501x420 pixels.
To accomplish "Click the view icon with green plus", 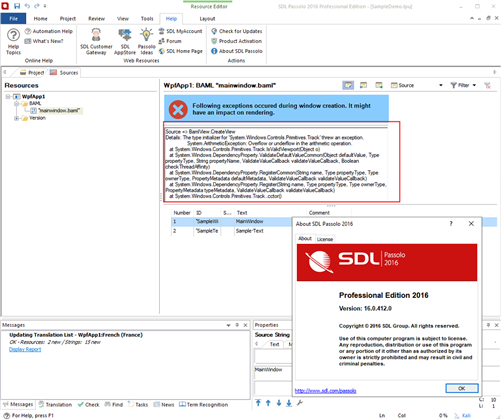I will coord(379,85).
